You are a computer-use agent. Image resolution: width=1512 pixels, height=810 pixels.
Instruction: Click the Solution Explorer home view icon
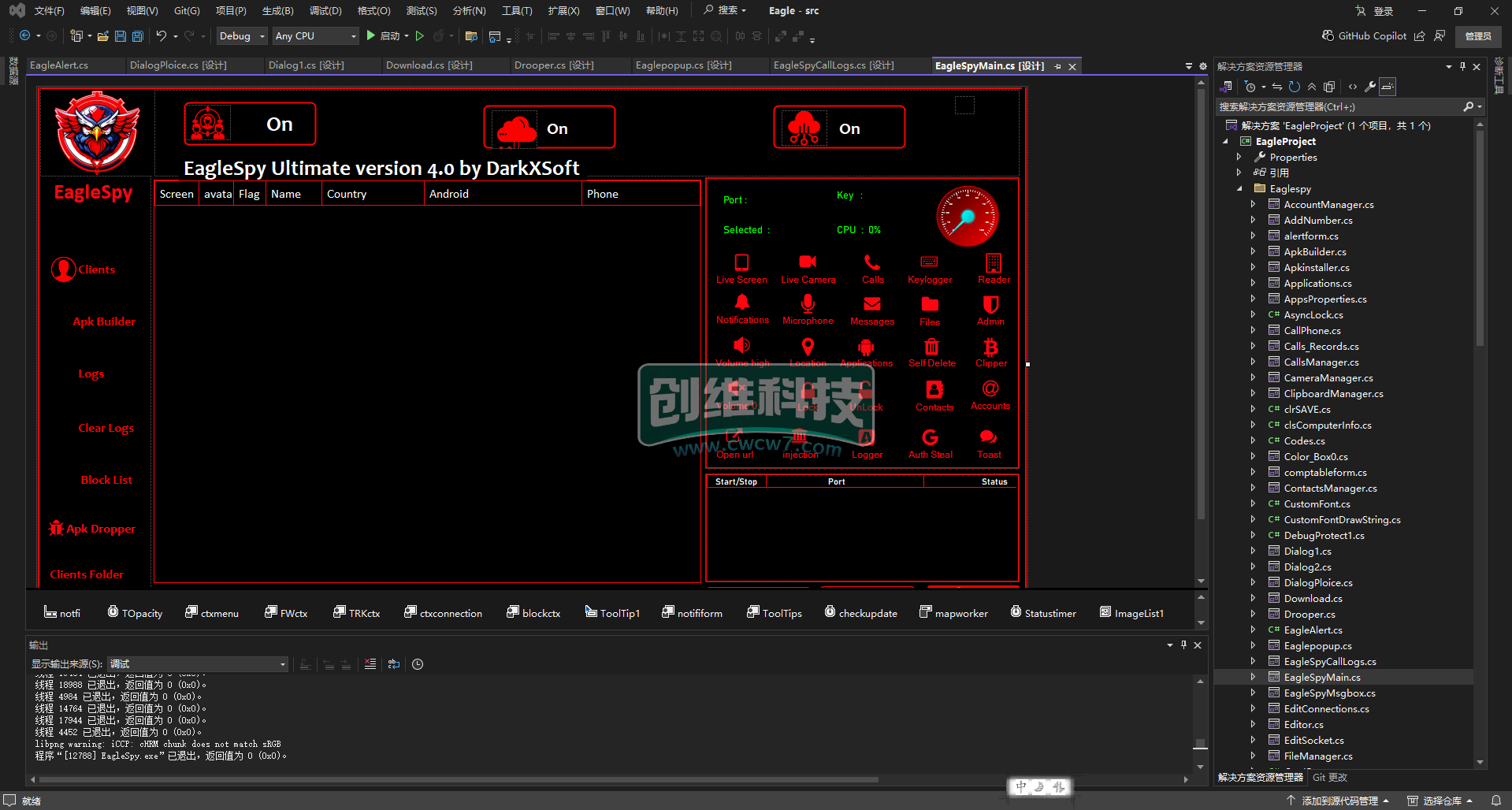pos(1227,87)
